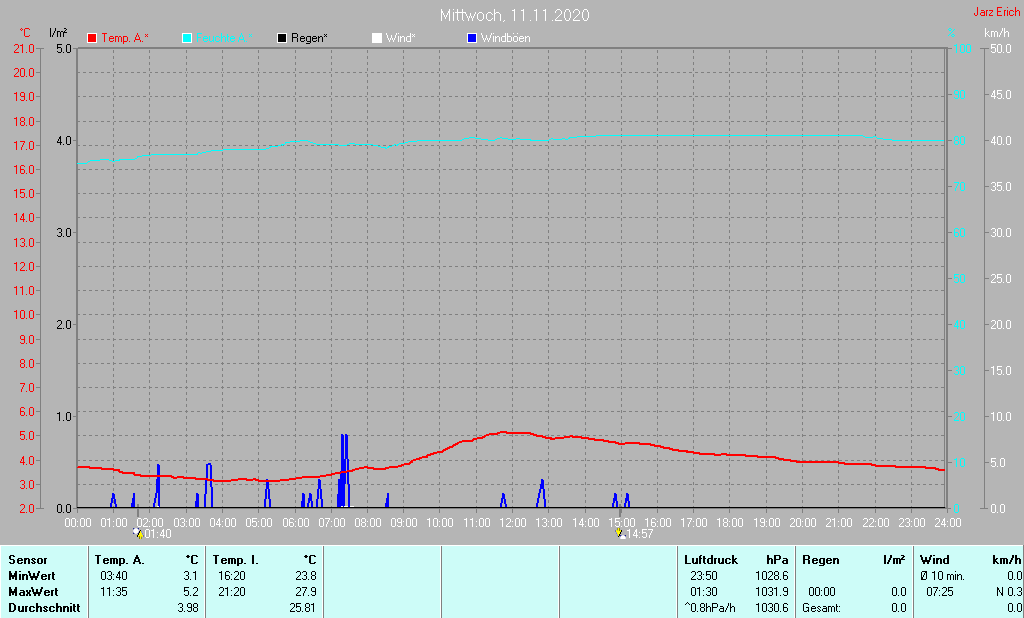Click the red temperature peak near 11:45

(503, 432)
